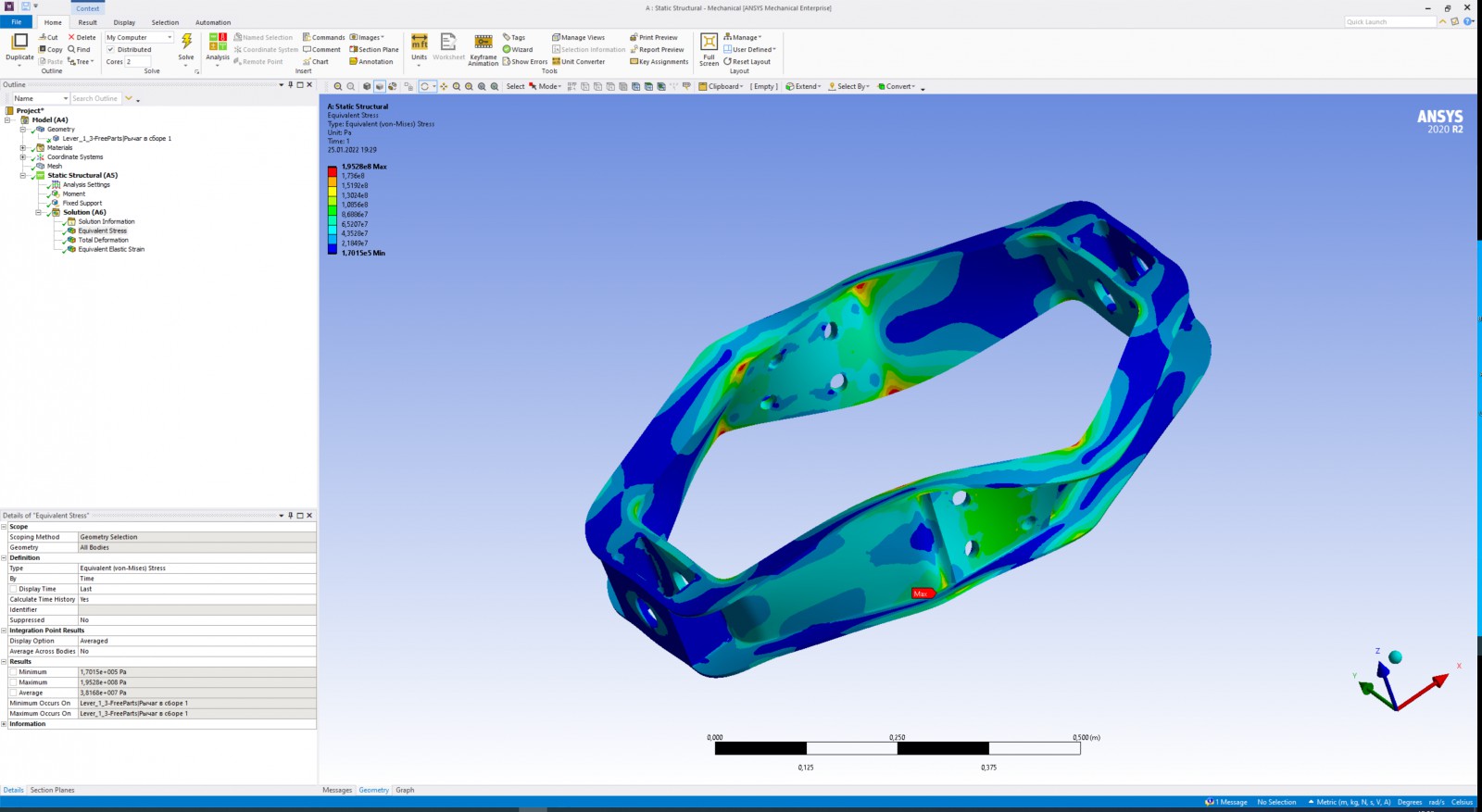1482x812 pixels.
Task: Open the Manage layout dropdown
Action: pos(743,38)
